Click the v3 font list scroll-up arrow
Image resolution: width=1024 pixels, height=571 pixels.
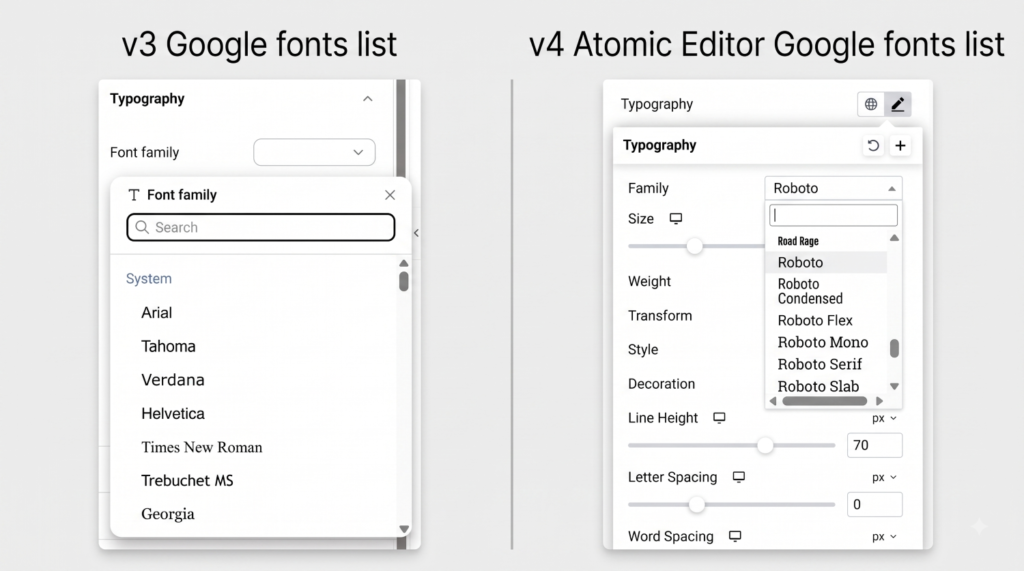click(404, 263)
